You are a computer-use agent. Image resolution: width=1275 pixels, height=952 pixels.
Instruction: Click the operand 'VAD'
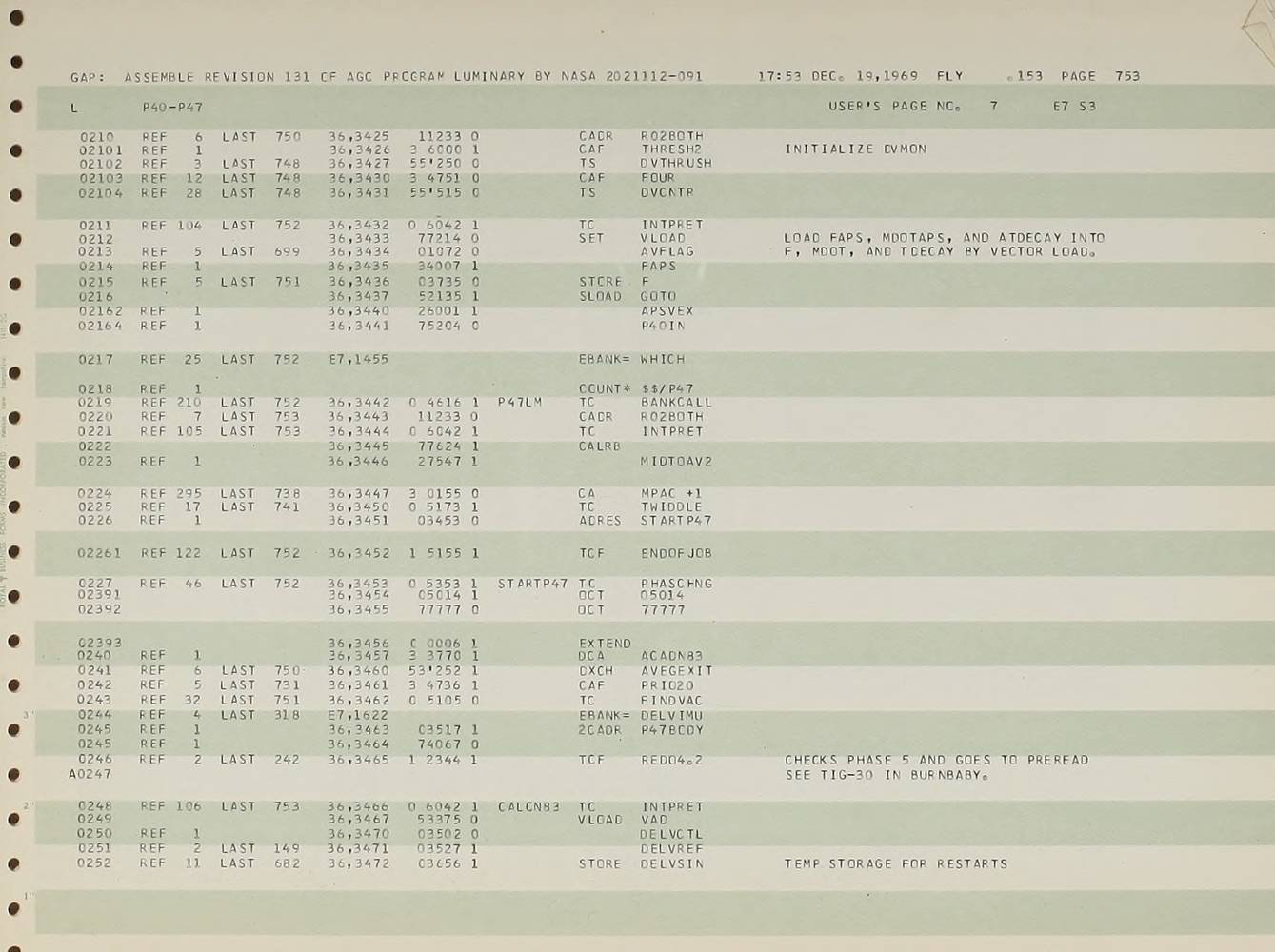pyautogui.click(x=654, y=820)
